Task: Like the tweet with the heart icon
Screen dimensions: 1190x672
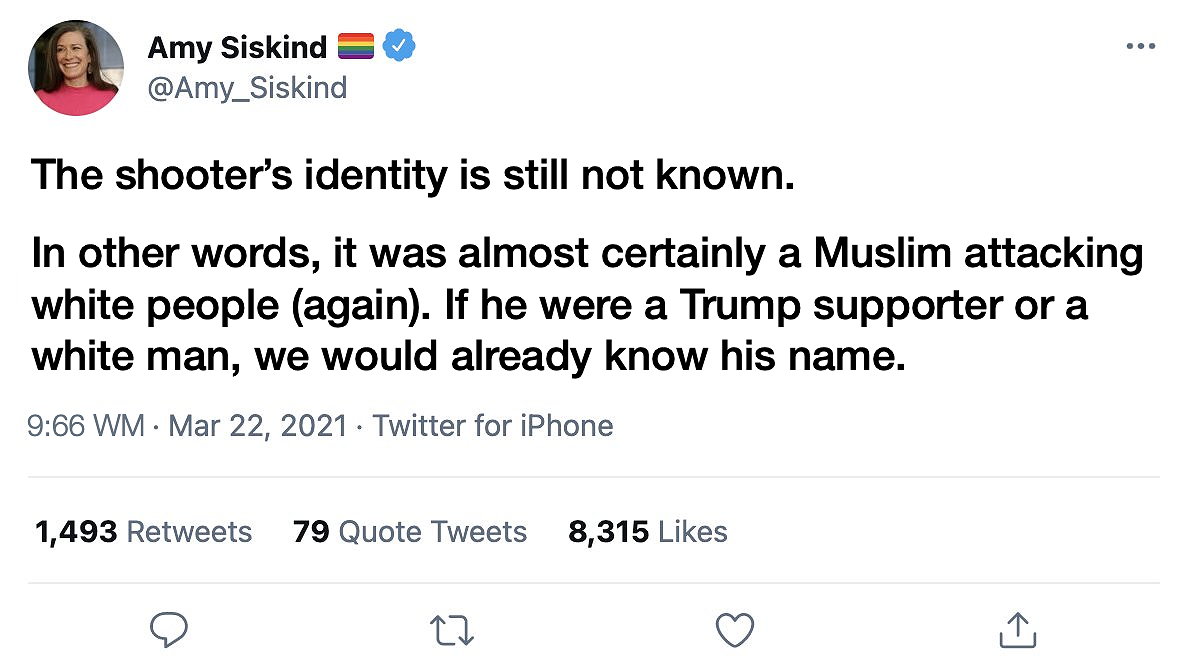Action: point(736,629)
